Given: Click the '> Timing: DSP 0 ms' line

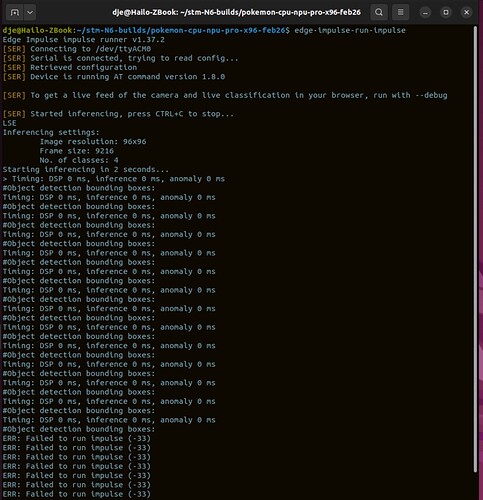Looking at the screenshot, I should [114, 179].
